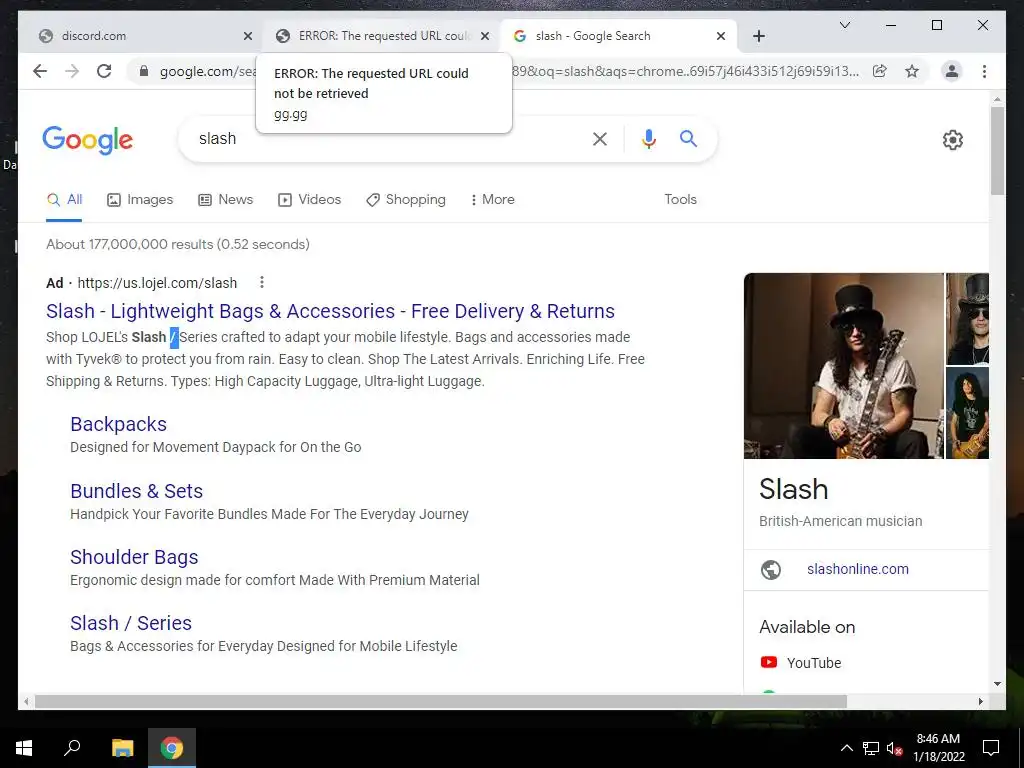This screenshot has width=1024, height=768.
Task: Click the scroll down arrow
Action: point(997,684)
